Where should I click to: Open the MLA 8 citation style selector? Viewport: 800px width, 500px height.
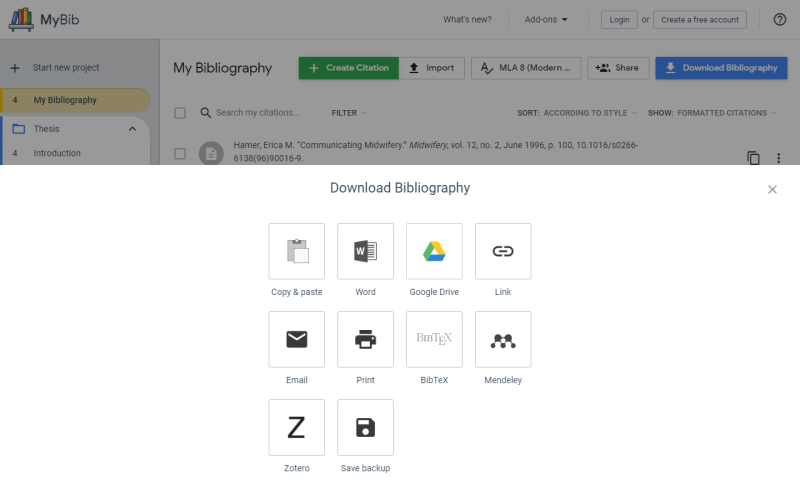(526, 68)
